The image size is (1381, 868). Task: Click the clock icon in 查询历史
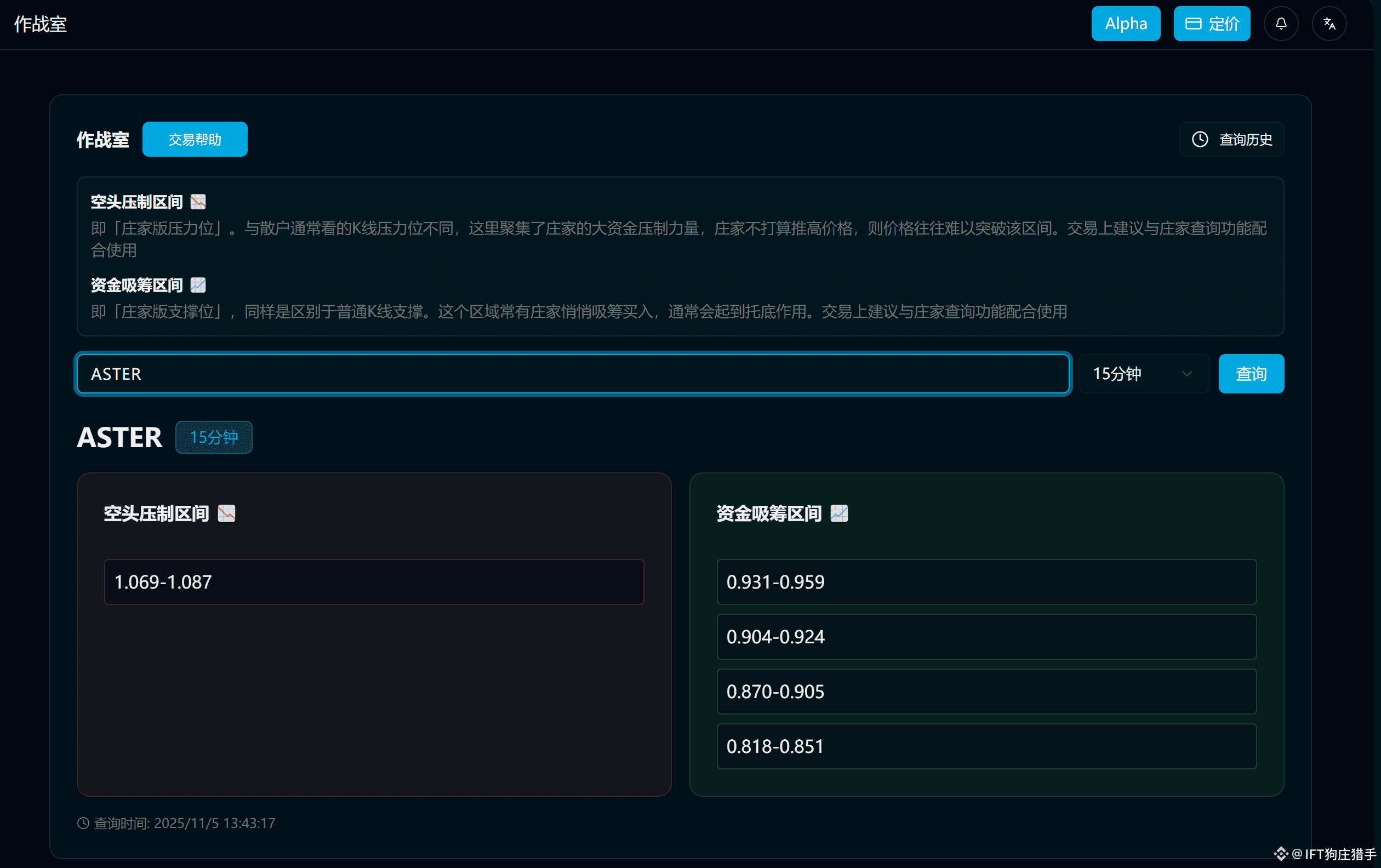pos(1200,139)
